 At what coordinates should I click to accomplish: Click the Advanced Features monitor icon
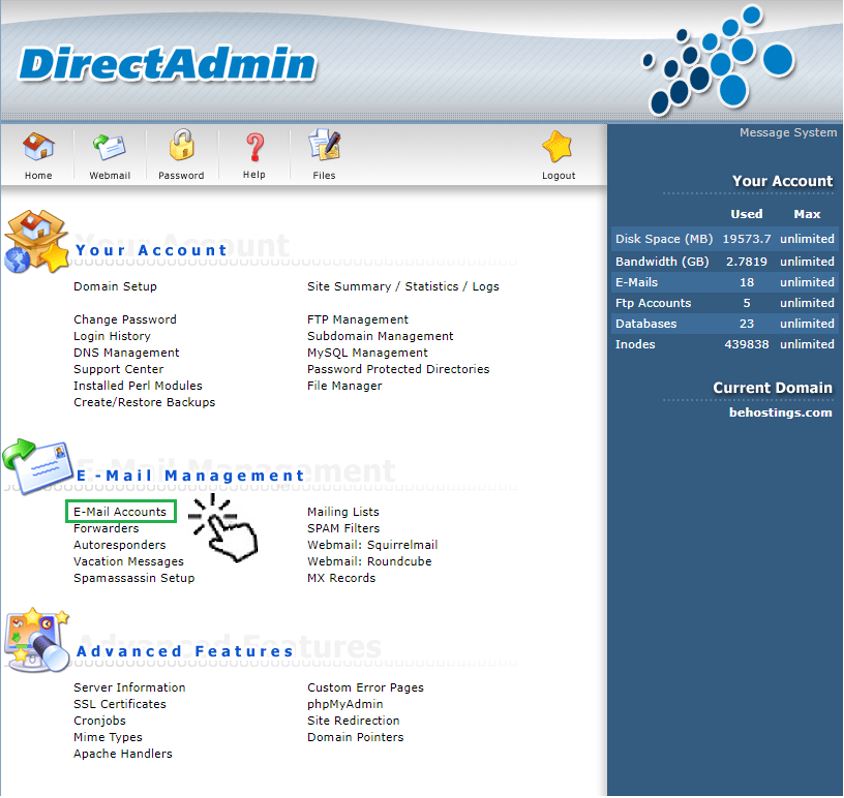tap(36, 639)
